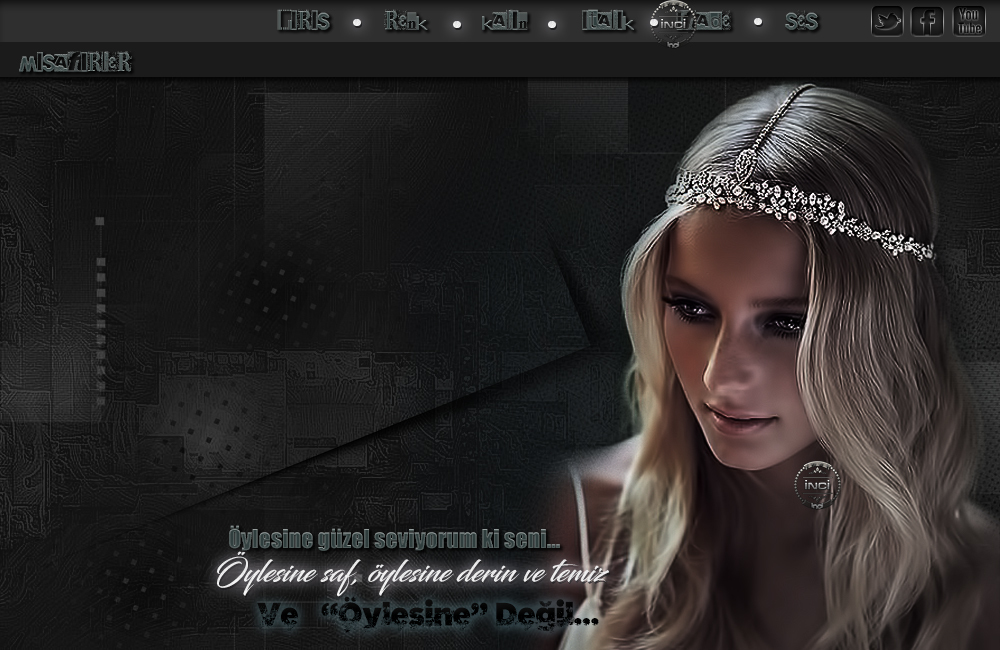Open the Renk color picker
This screenshot has height=650, width=1000.
[406, 21]
